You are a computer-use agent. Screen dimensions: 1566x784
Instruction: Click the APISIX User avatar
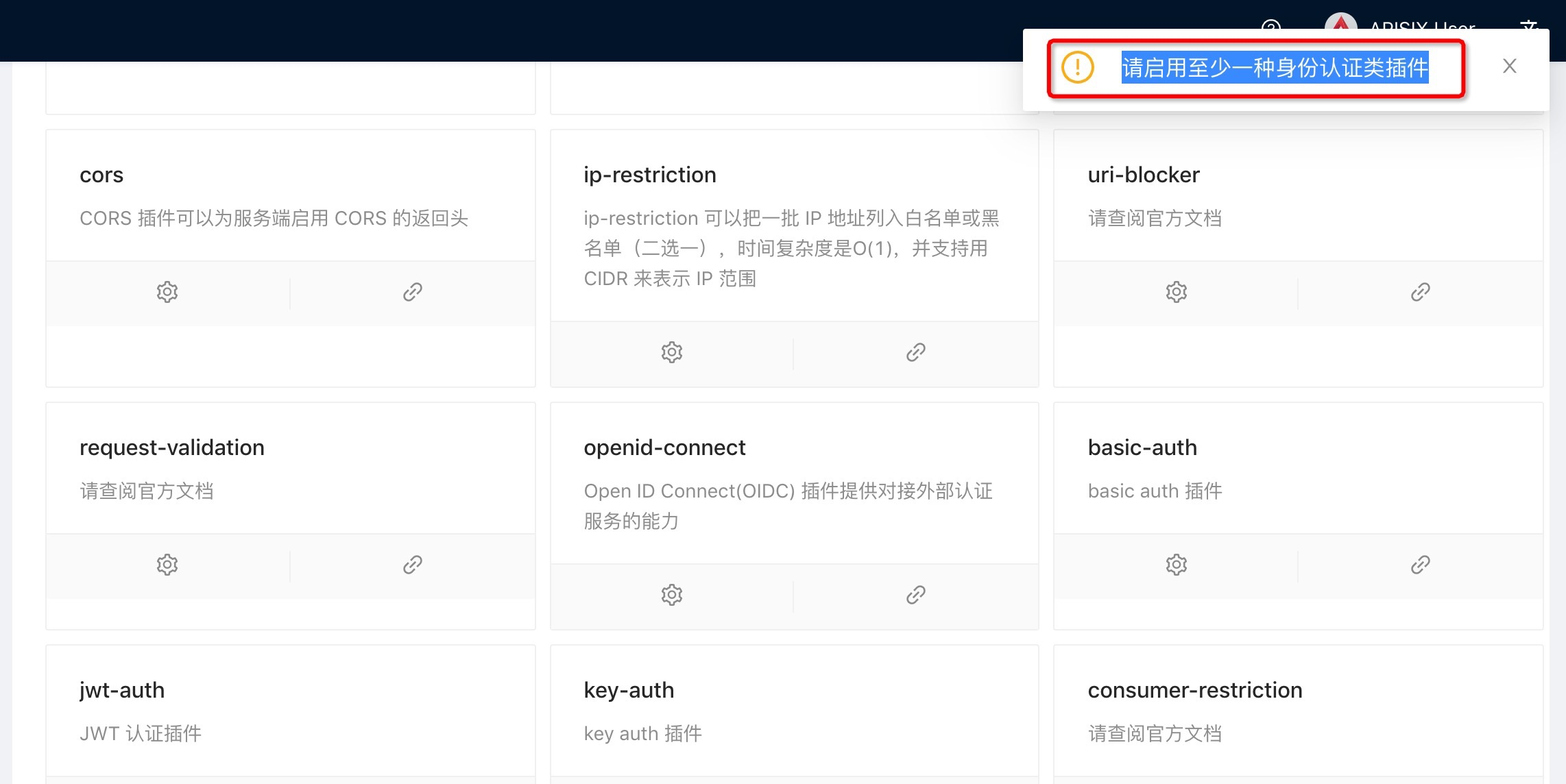point(1342,26)
